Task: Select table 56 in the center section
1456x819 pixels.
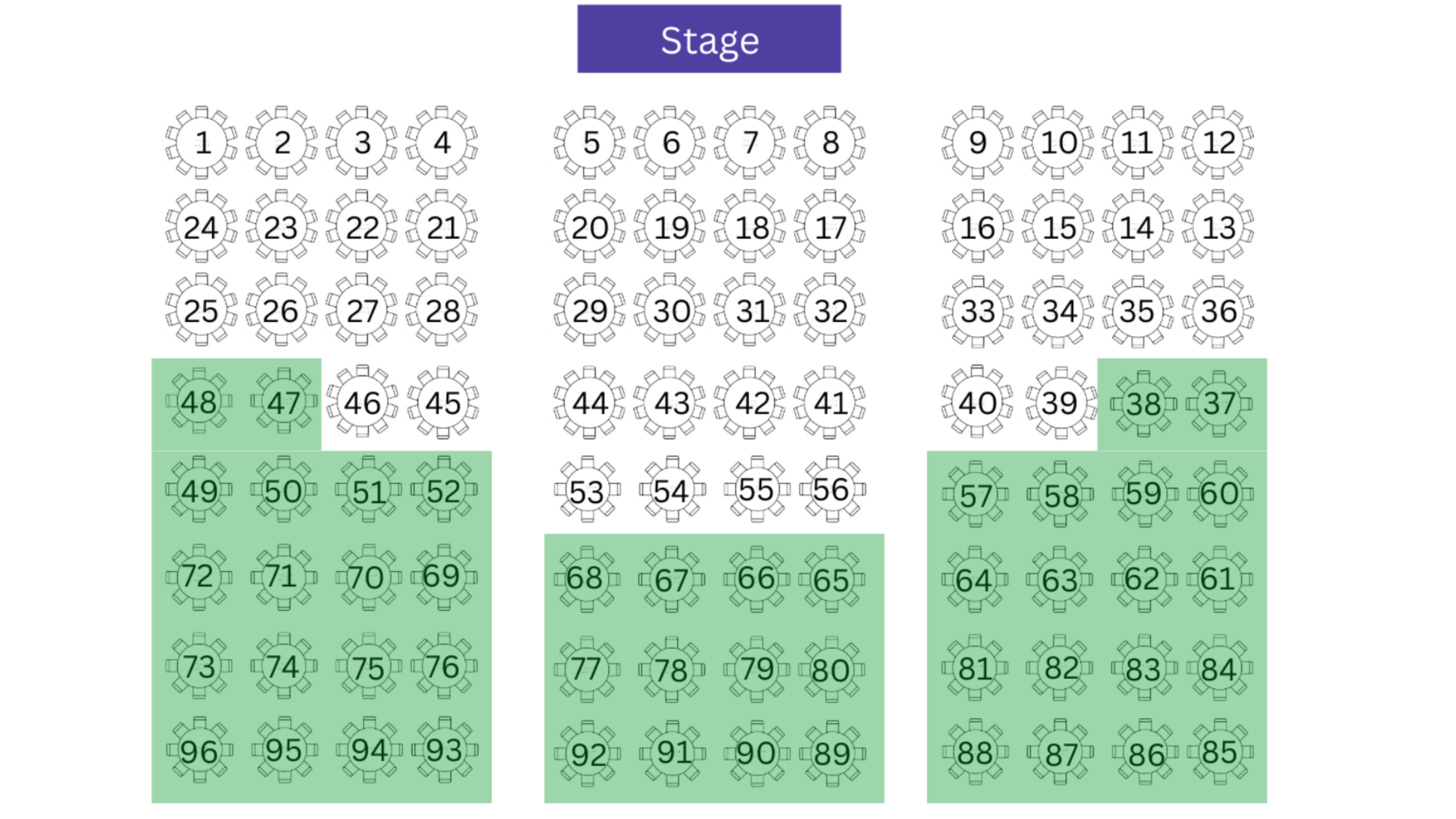Action: (831, 489)
